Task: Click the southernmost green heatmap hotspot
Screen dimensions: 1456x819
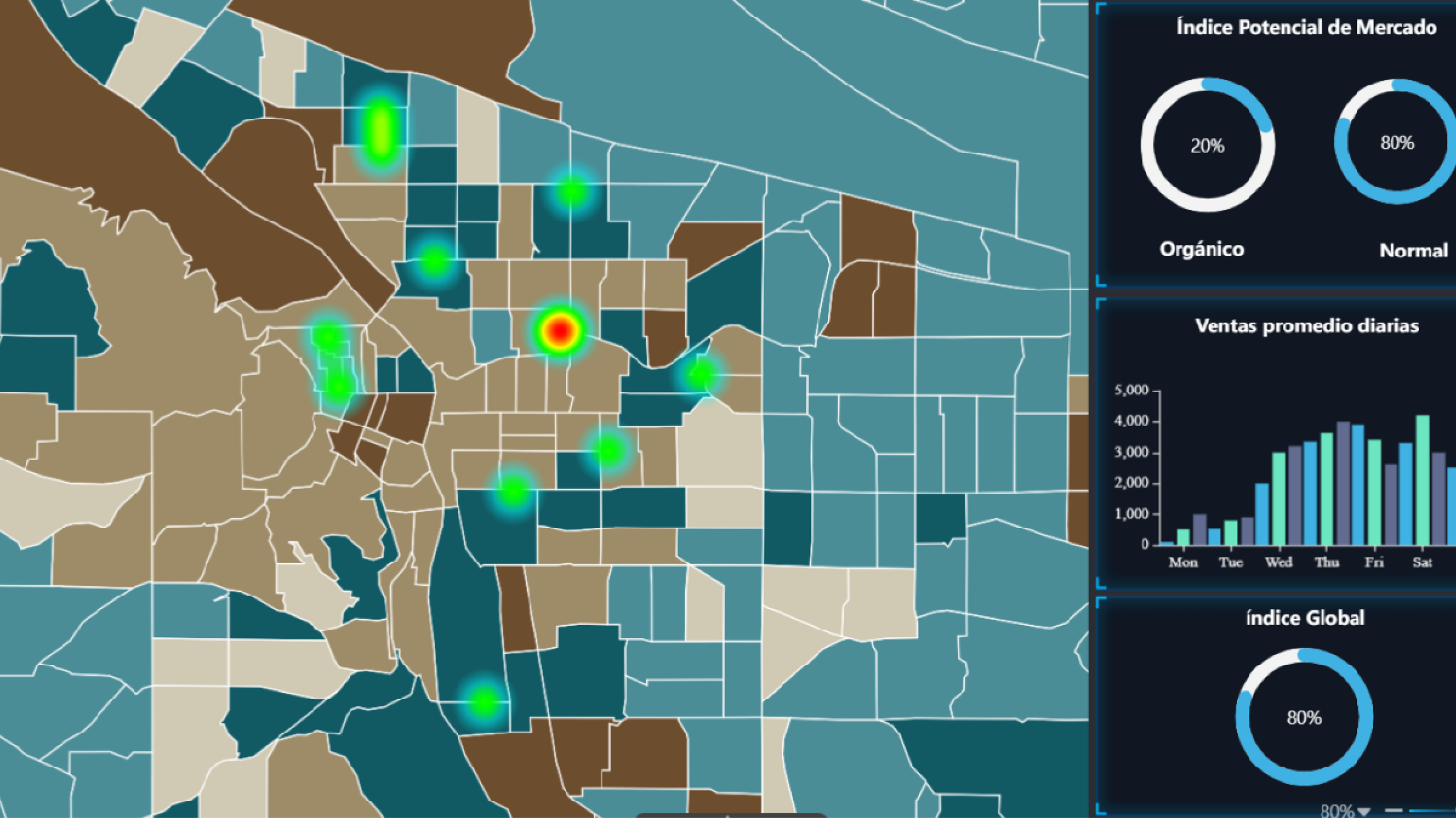Action: click(x=484, y=701)
